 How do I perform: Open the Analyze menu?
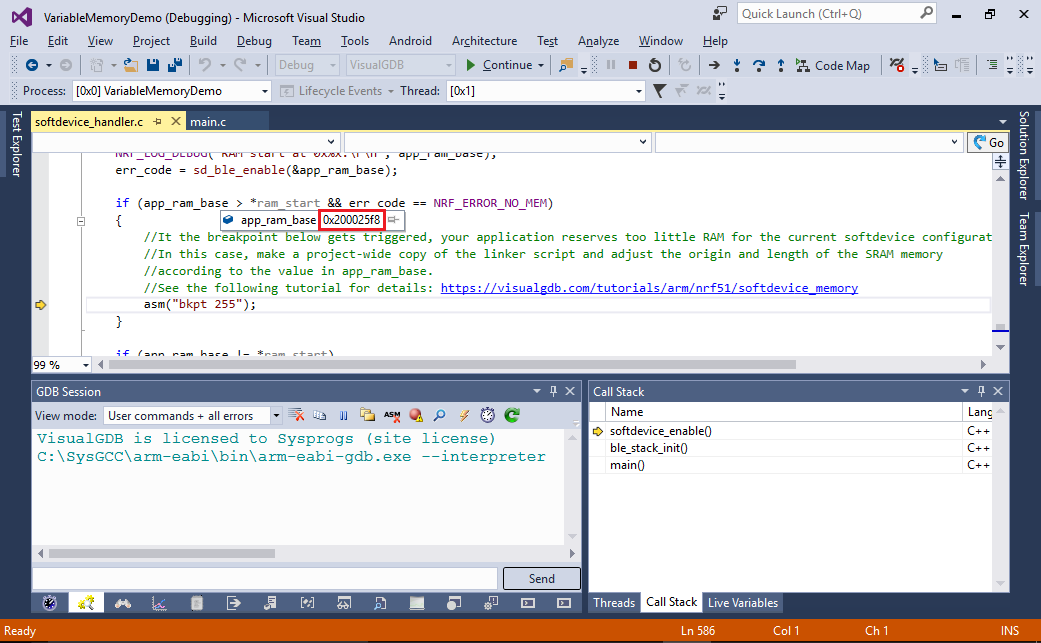[598, 41]
